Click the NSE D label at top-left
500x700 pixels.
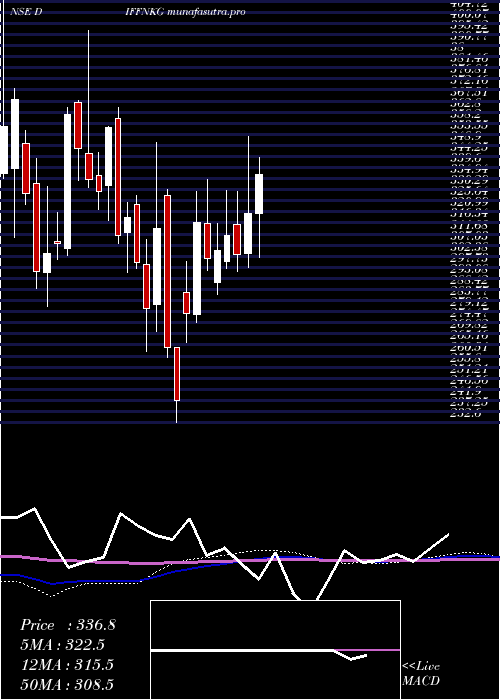coord(26,12)
